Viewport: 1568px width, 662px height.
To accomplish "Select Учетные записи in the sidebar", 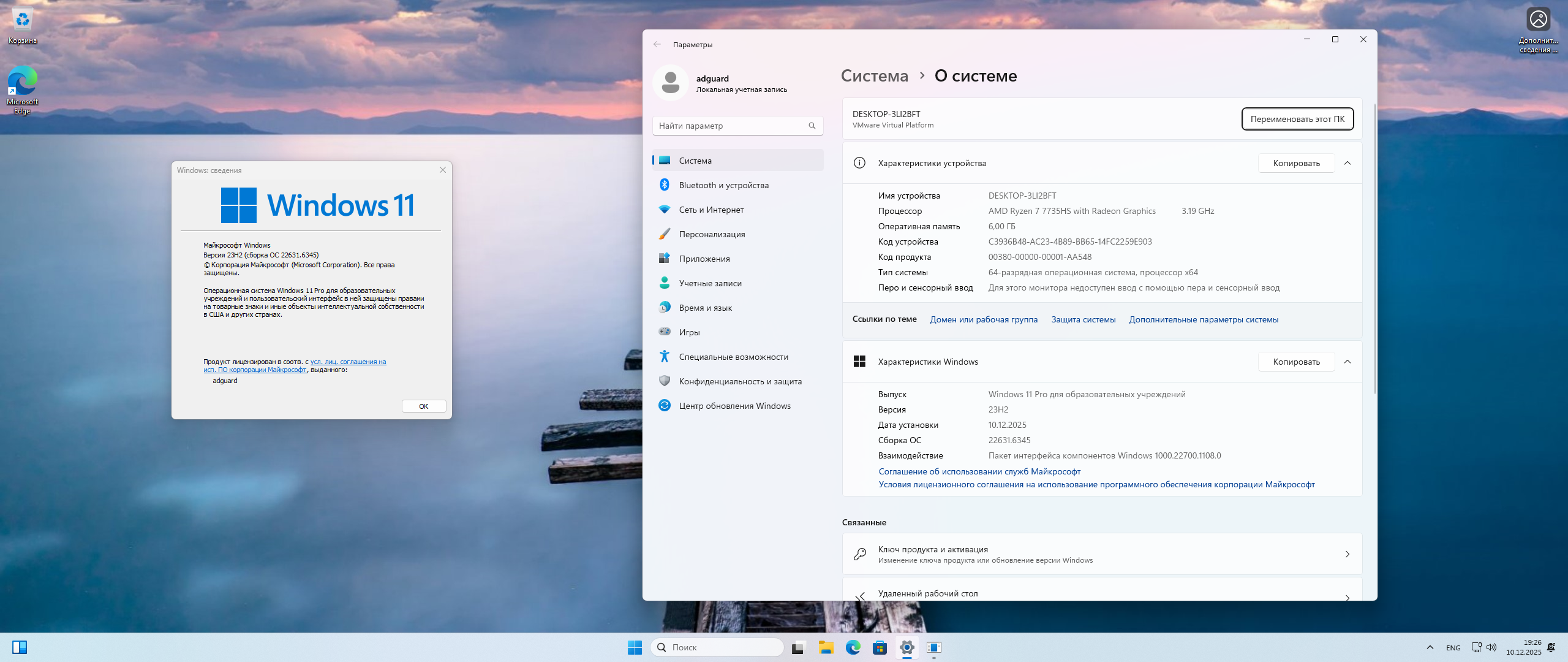I will coord(710,283).
